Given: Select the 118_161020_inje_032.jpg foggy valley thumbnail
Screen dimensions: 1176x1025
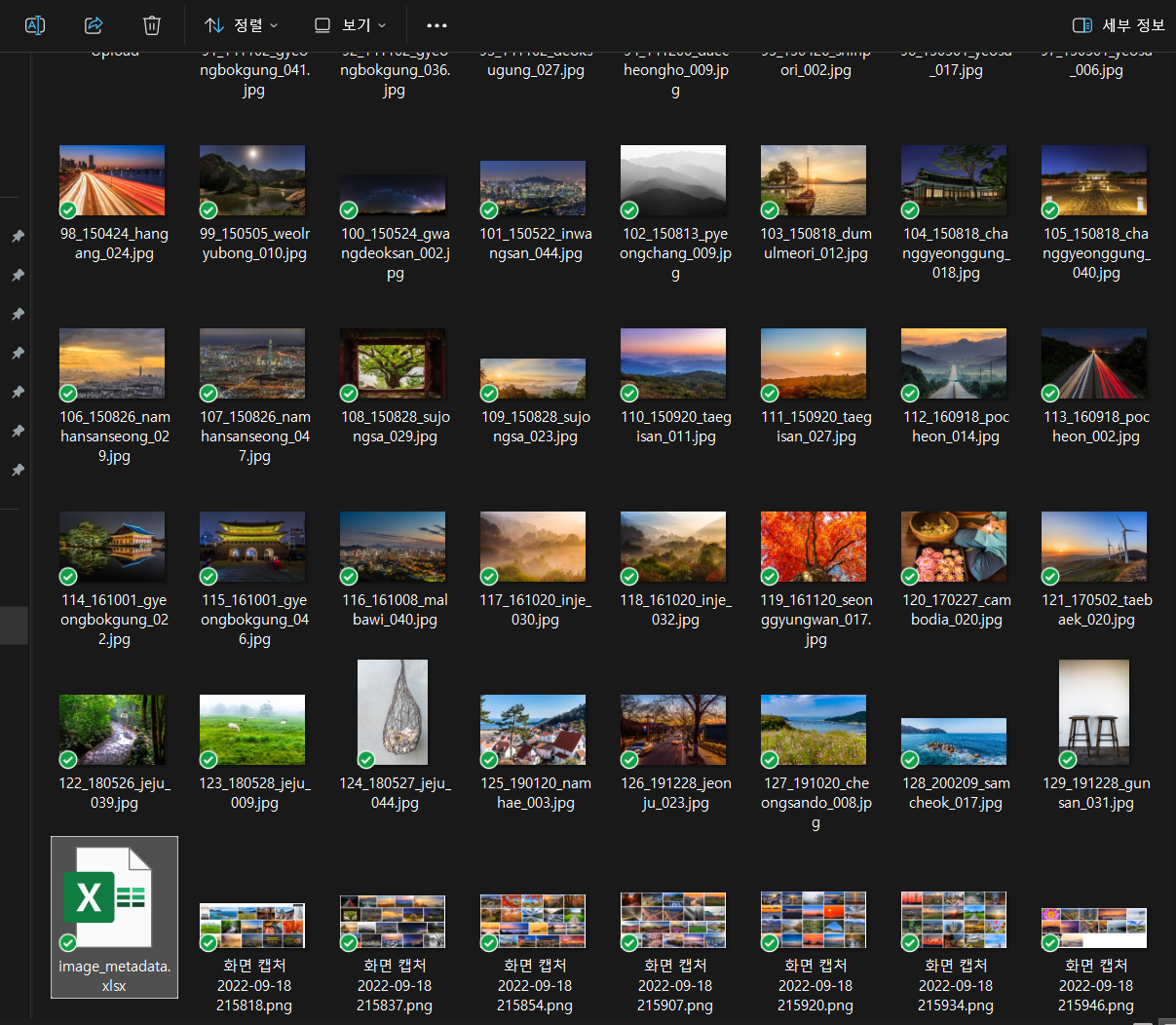Looking at the screenshot, I should [673, 547].
